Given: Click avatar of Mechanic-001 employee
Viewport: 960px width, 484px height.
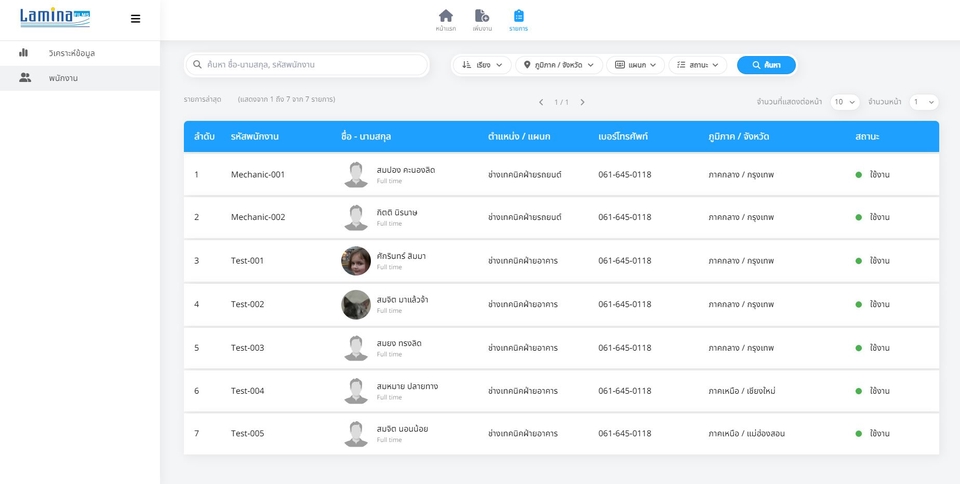Looking at the screenshot, I should (356, 174).
